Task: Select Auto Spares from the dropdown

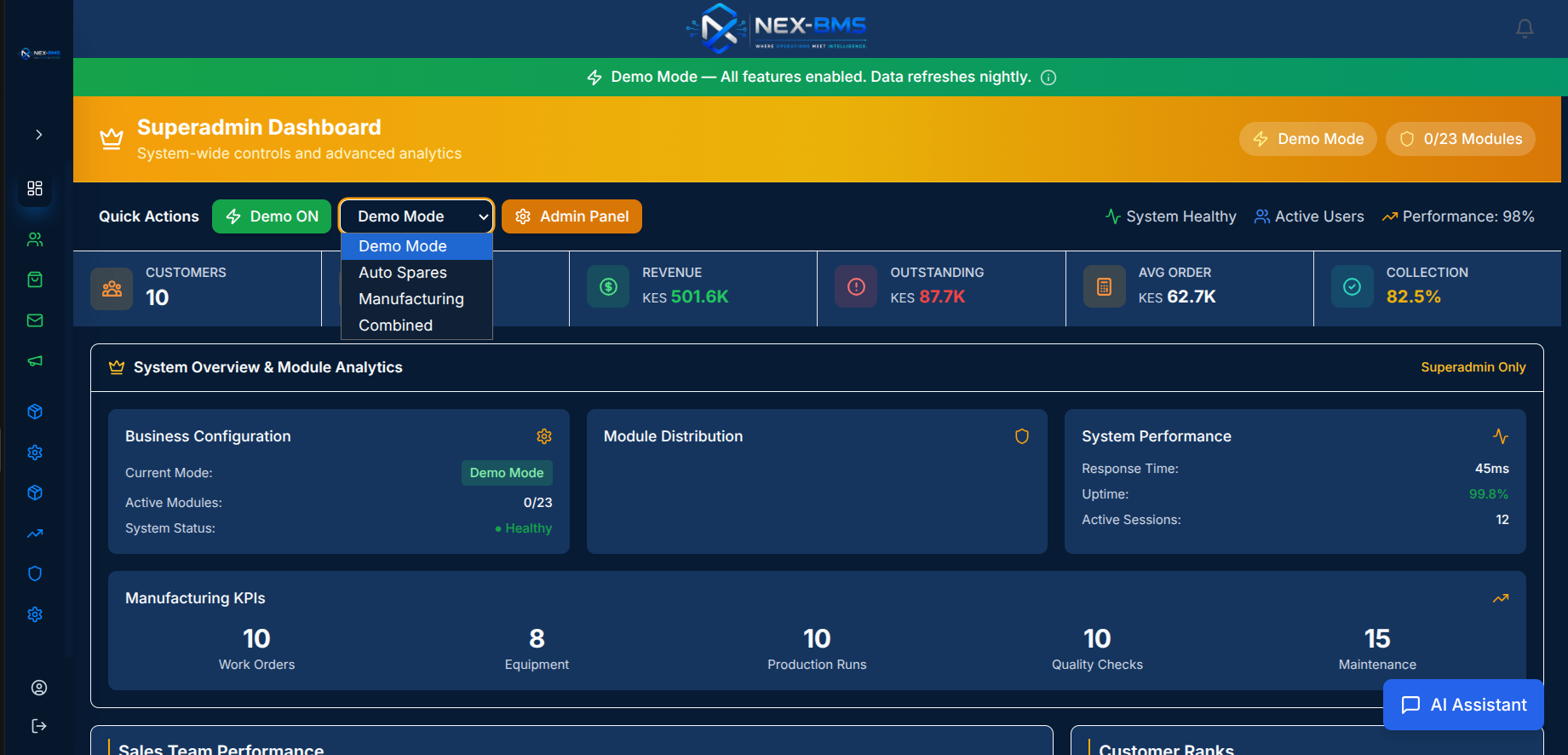Action: click(x=416, y=273)
